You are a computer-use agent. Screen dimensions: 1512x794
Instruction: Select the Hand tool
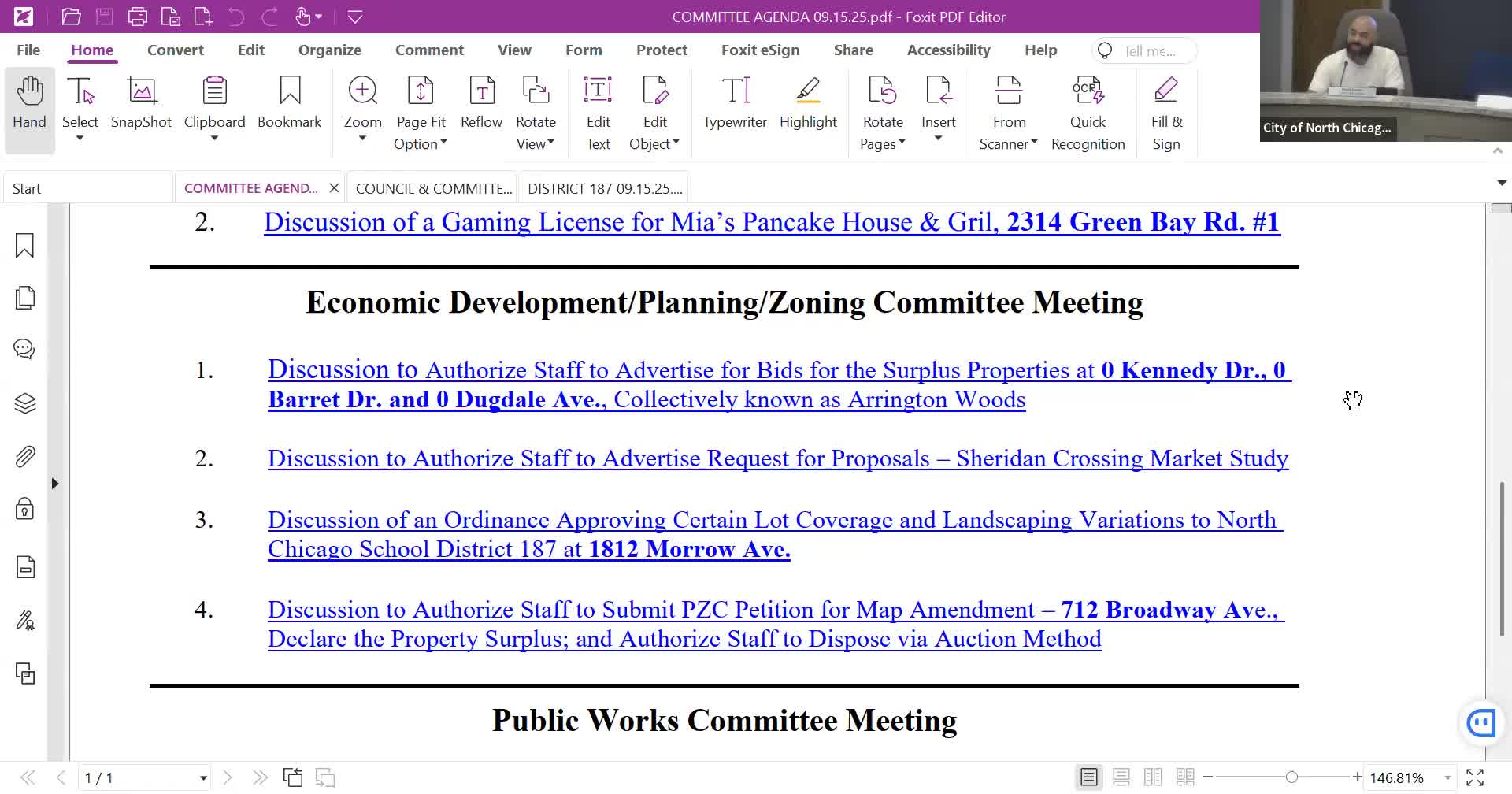click(x=29, y=102)
